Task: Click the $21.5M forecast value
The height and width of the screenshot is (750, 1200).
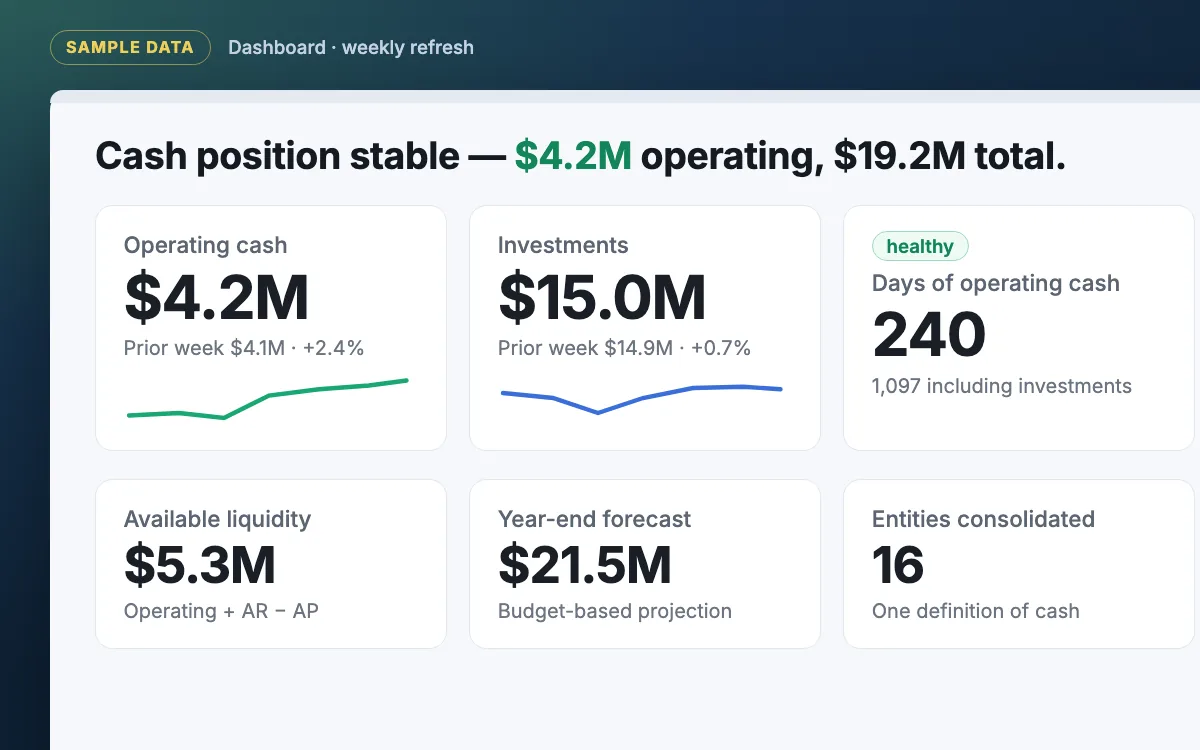Action: [x=585, y=565]
